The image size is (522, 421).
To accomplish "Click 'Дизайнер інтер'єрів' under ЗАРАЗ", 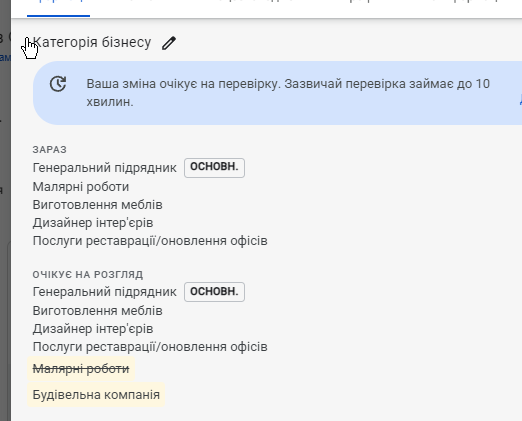I will pos(93,223).
